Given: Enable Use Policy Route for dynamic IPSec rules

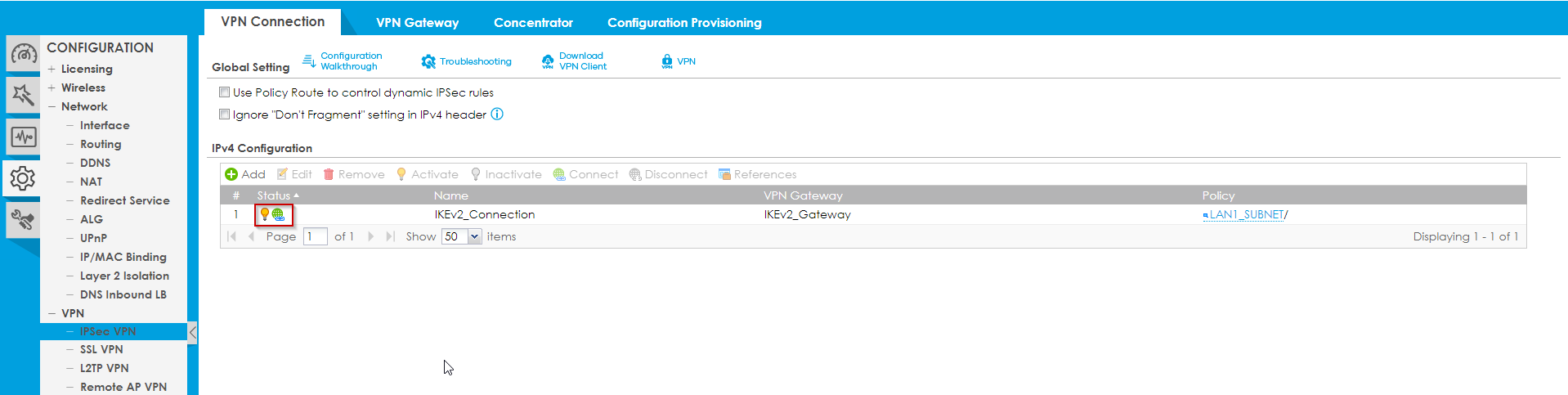Looking at the screenshot, I should 224,92.
